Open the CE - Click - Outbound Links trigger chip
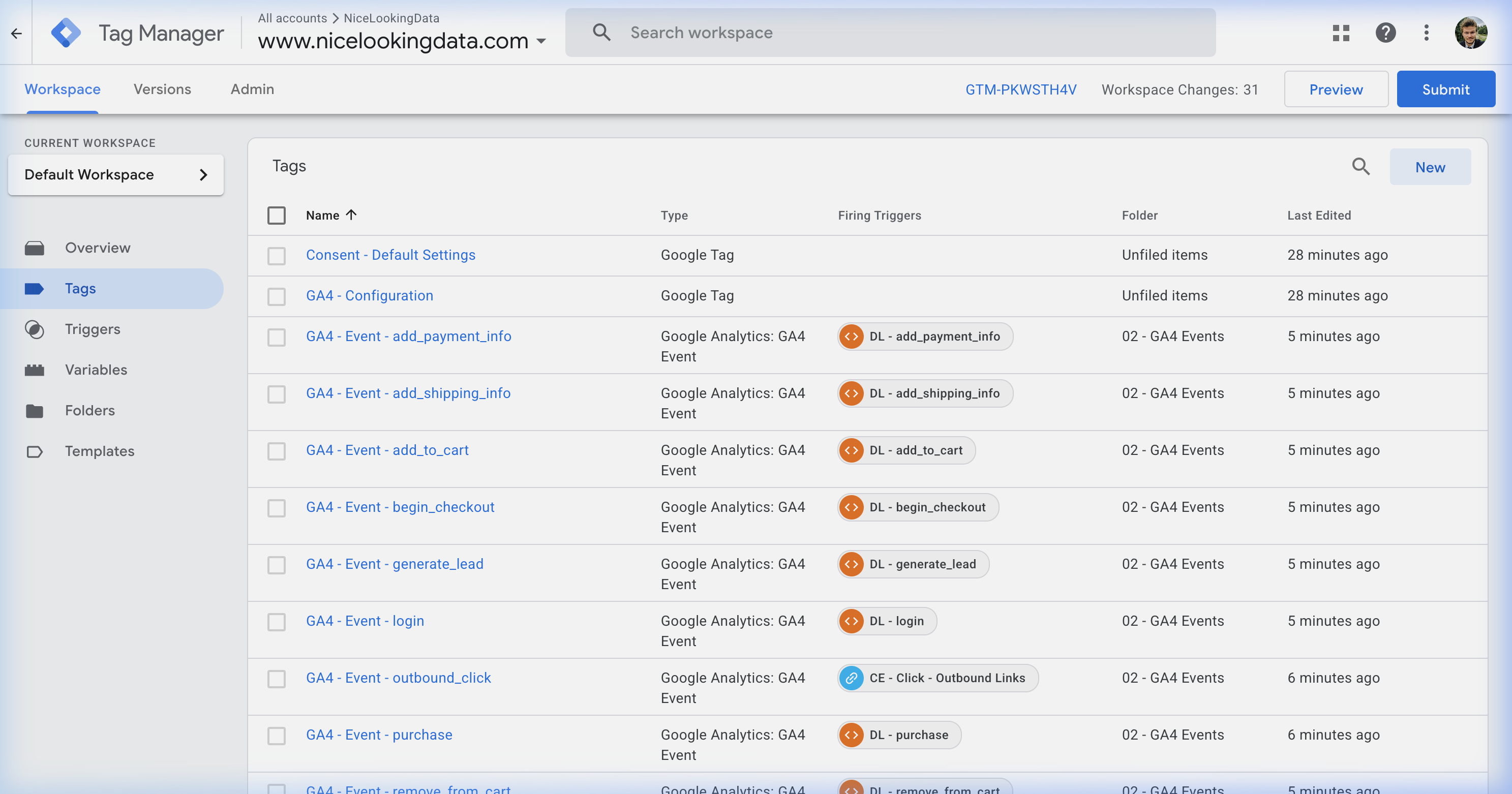The height and width of the screenshot is (794, 1512). 937,678
